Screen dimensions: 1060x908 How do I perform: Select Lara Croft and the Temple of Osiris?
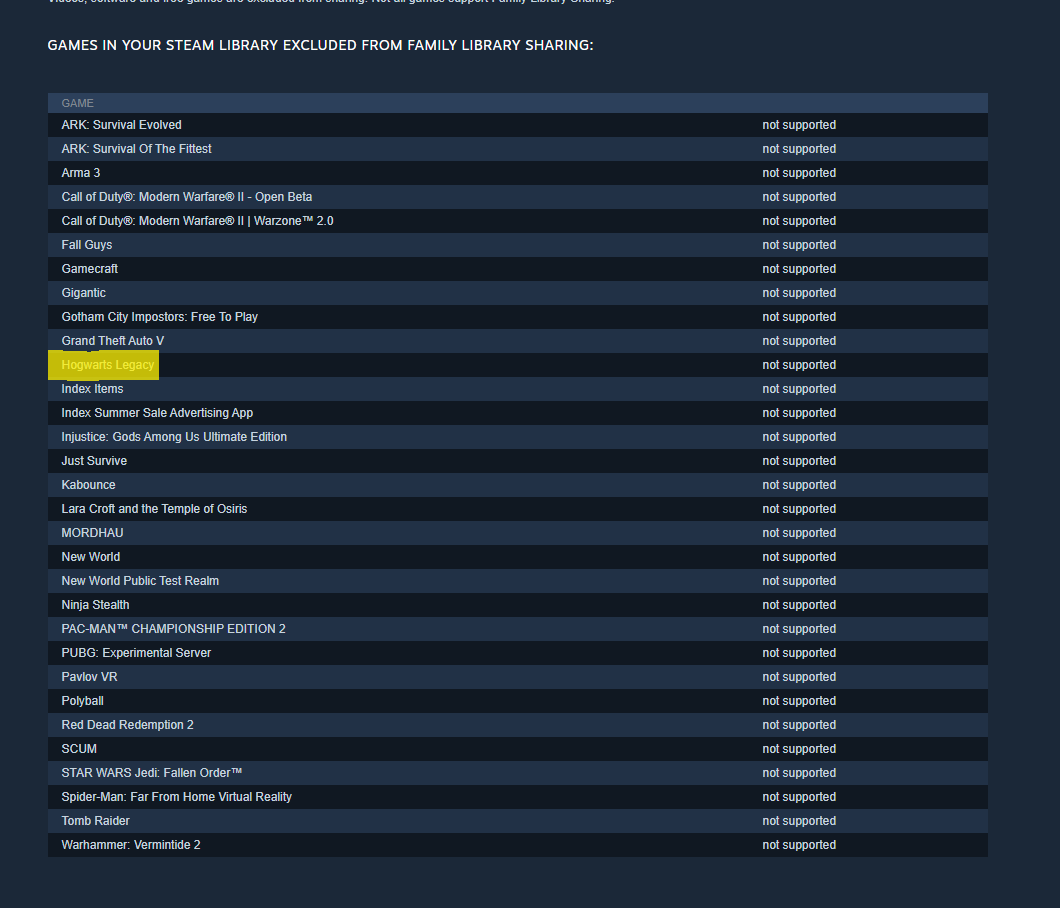(154, 509)
